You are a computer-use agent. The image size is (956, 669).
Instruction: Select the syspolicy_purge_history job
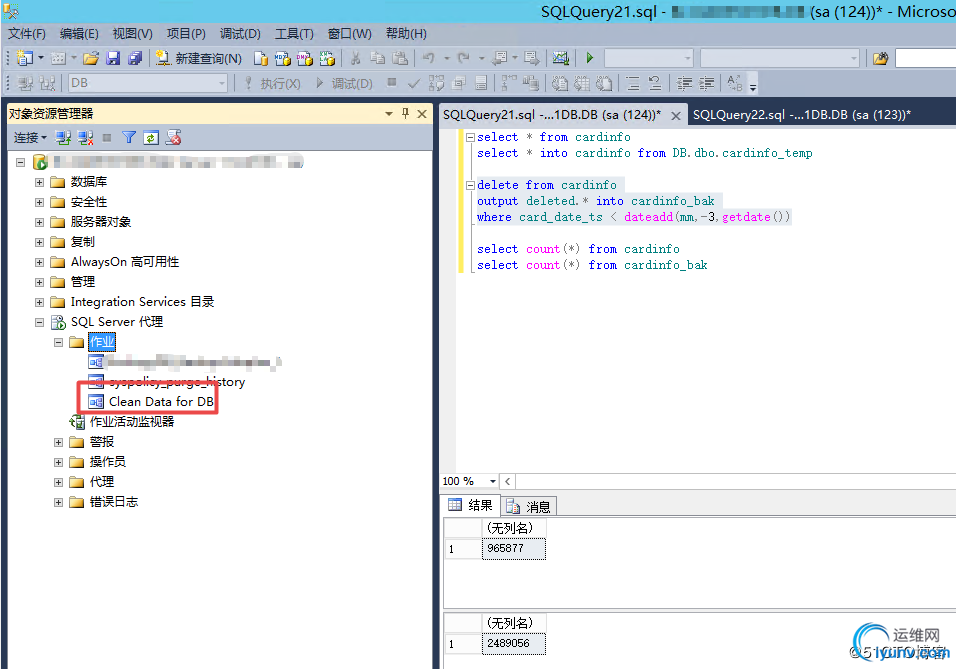pyautogui.click(x=177, y=382)
